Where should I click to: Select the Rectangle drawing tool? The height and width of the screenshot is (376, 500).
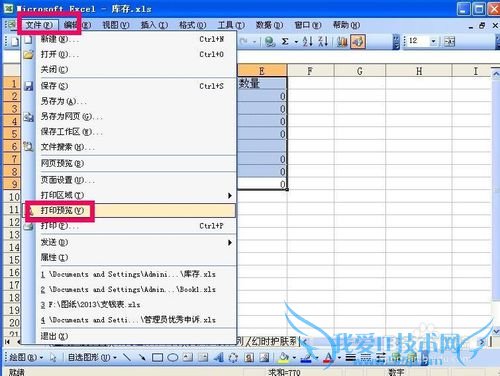(157, 358)
